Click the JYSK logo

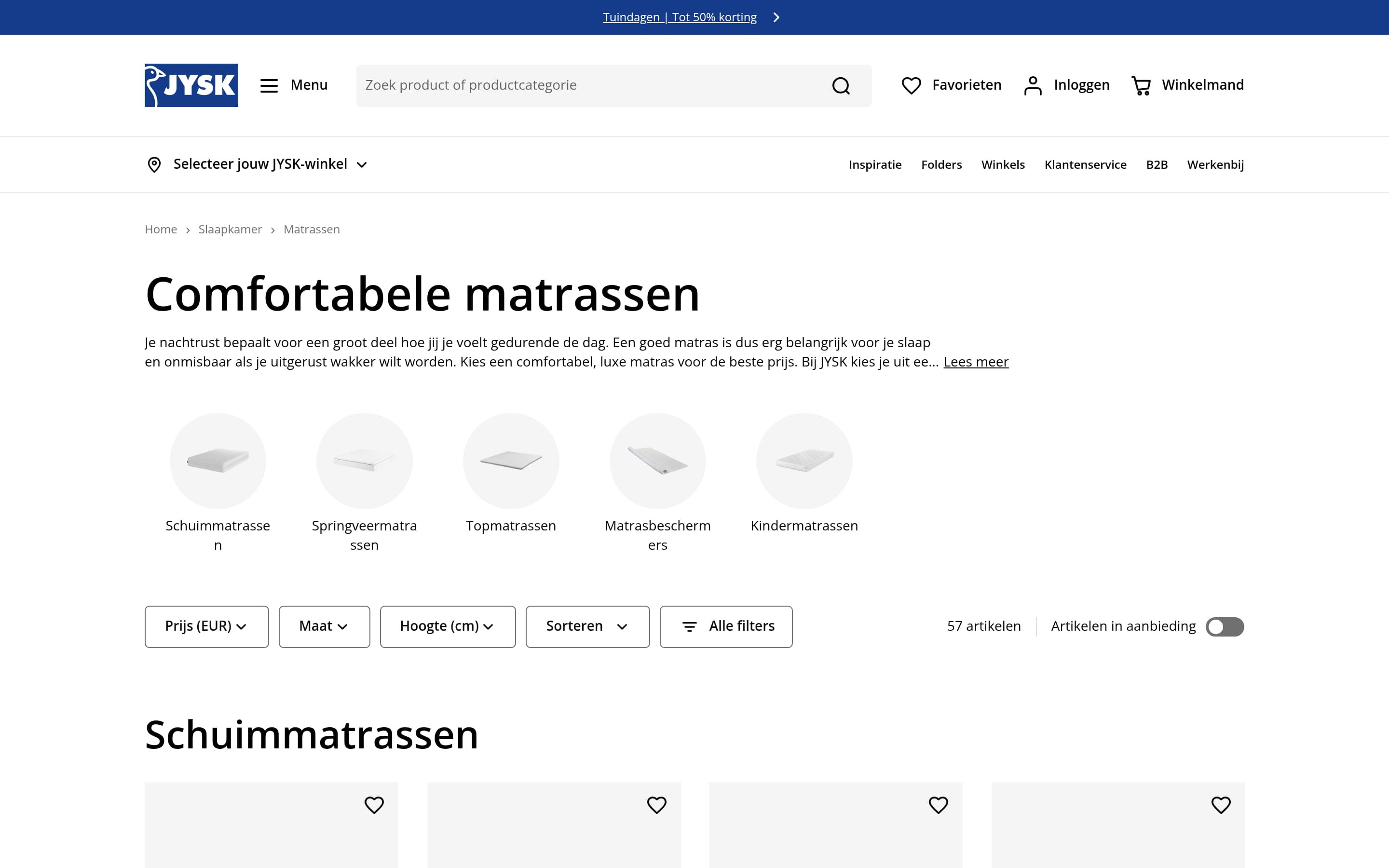191,85
